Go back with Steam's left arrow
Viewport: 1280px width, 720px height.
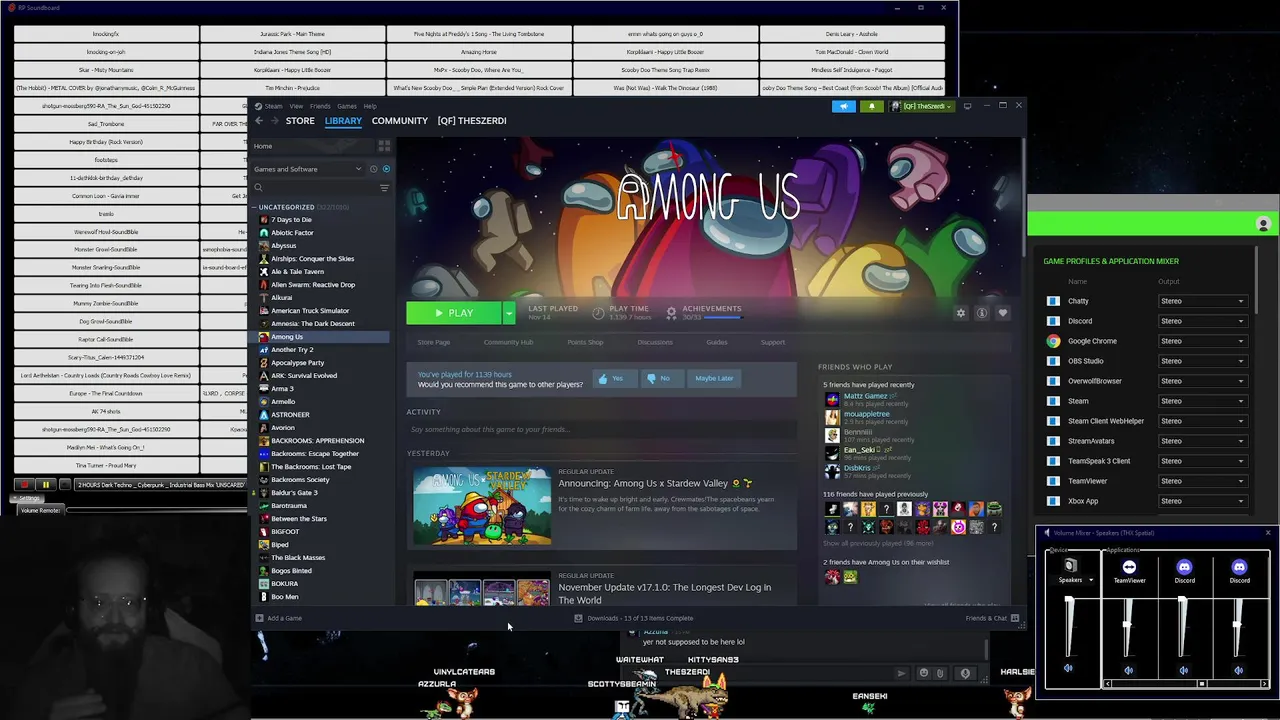[x=258, y=121]
